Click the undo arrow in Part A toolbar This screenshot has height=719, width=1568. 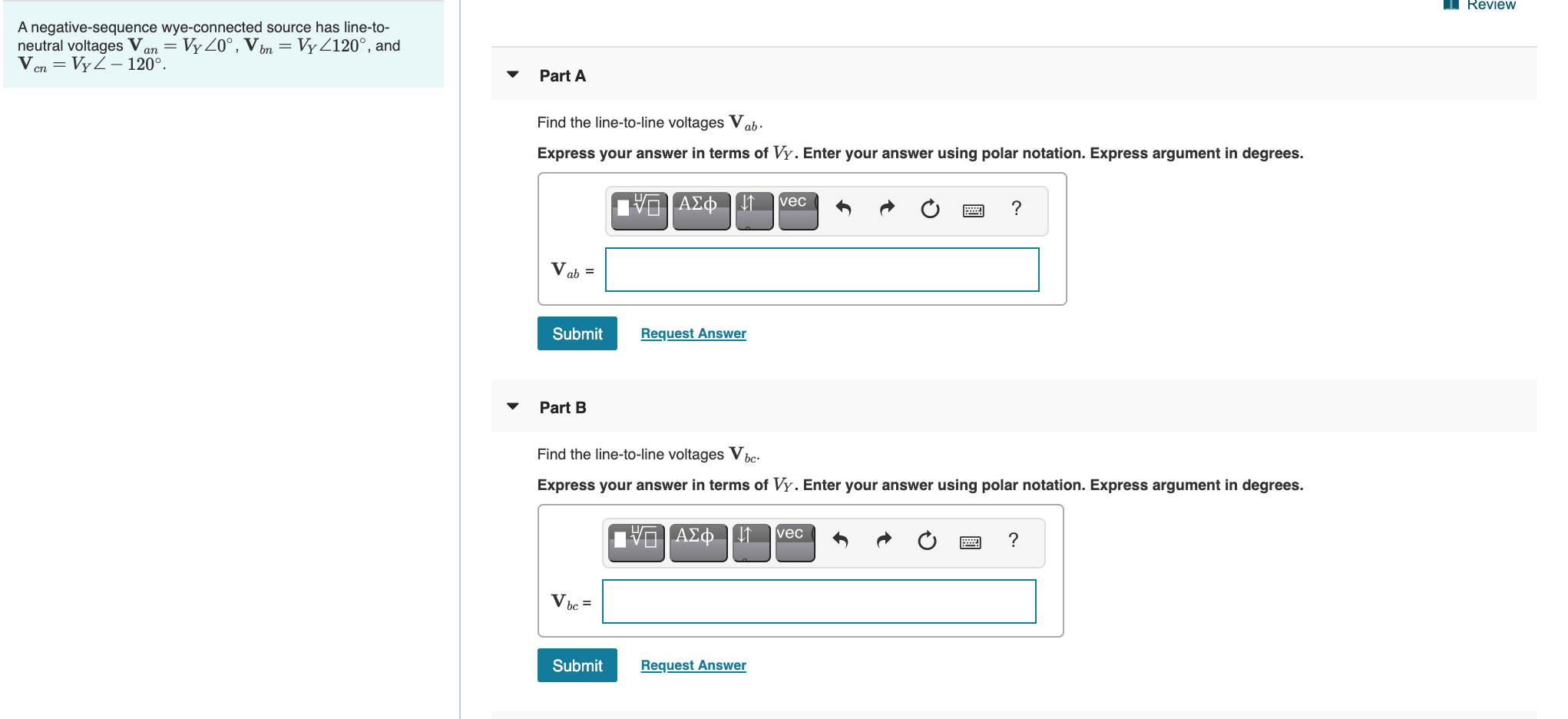pos(843,208)
